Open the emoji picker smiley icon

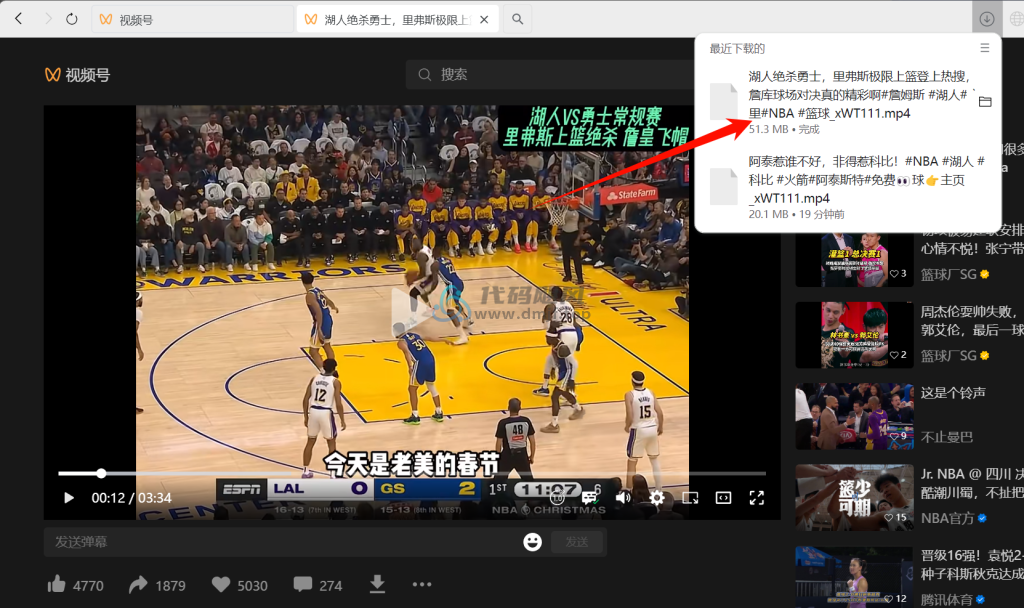point(532,542)
